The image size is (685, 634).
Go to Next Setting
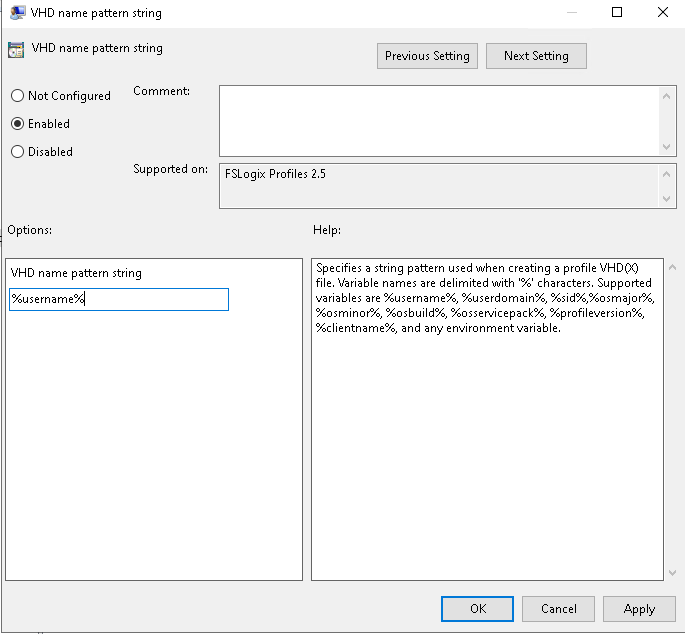click(536, 56)
